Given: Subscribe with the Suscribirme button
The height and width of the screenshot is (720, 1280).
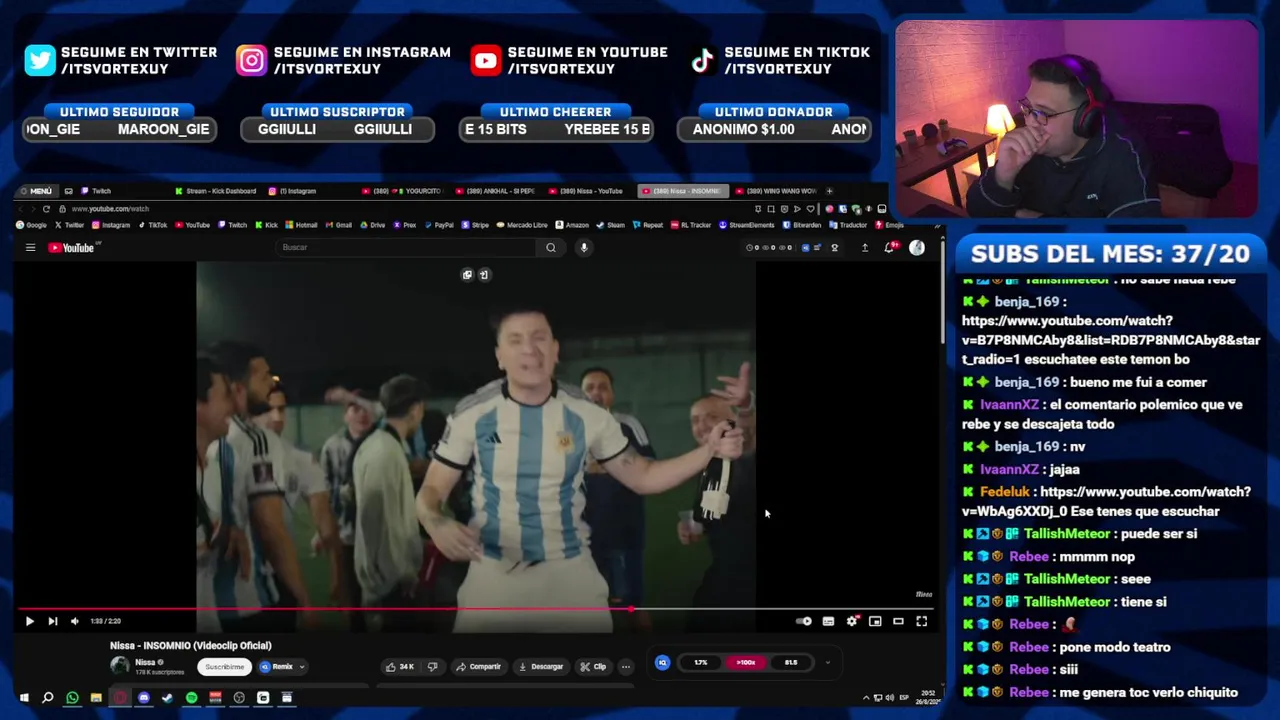Looking at the screenshot, I should (x=224, y=666).
